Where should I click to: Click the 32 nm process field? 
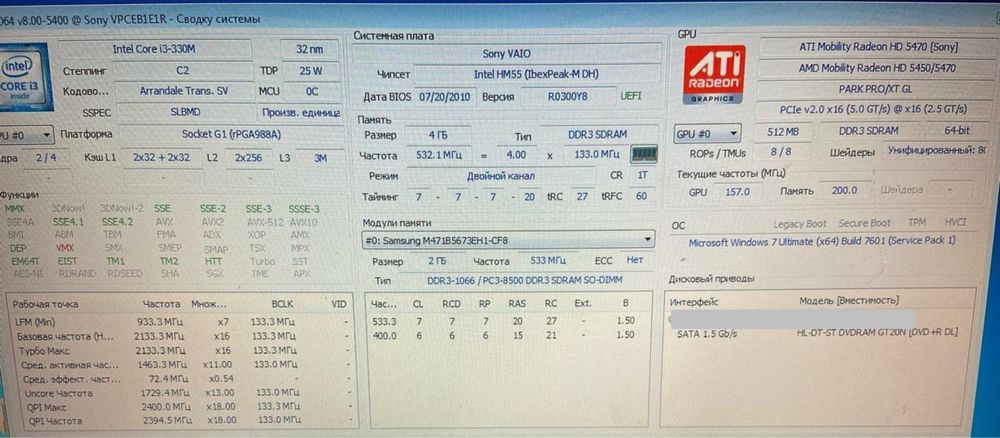pyautogui.click(x=309, y=49)
